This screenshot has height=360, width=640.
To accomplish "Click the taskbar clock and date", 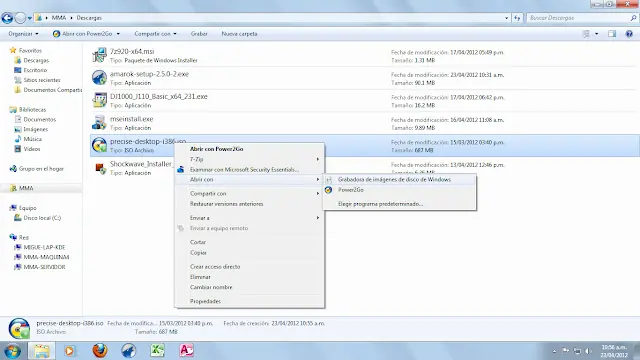I will point(614,351).
